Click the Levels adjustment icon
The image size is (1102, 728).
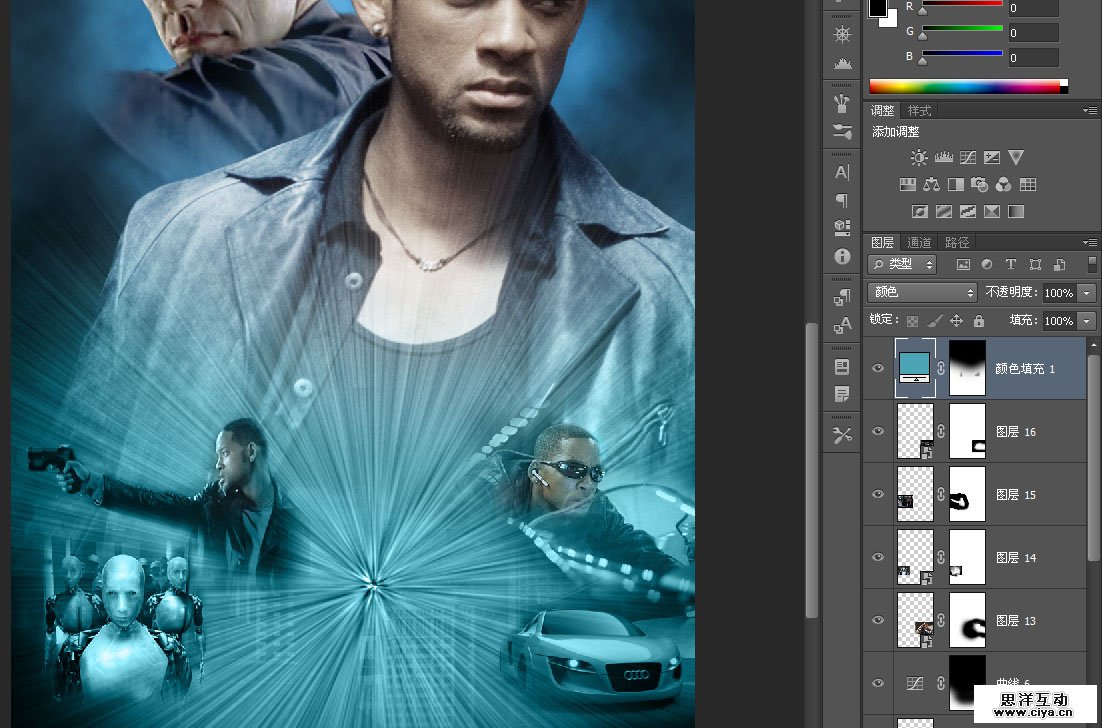tap(943, 158)
